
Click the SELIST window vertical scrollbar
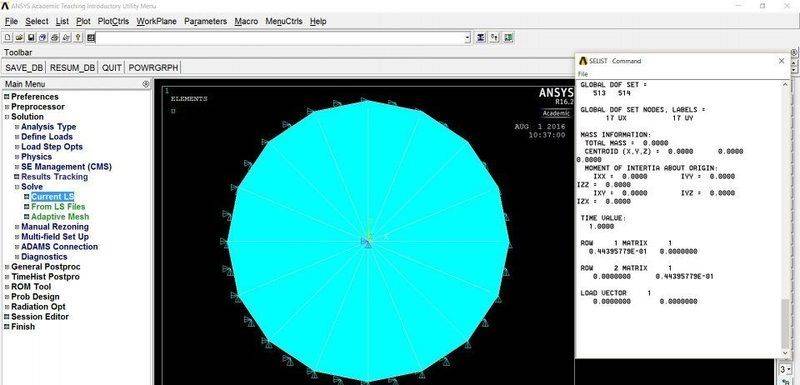click(785, 218)
